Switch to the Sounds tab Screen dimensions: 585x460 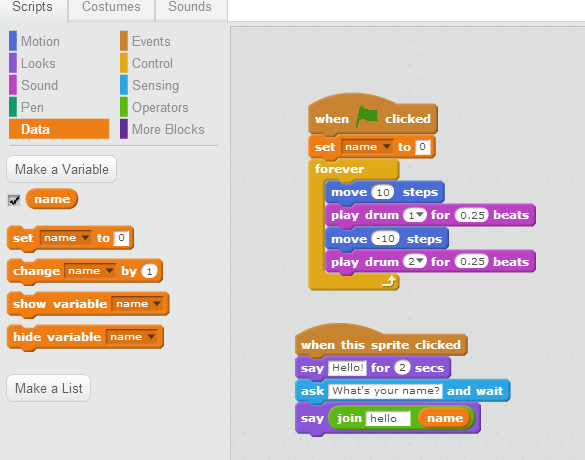pyautogui.click(x=190, y=8)
